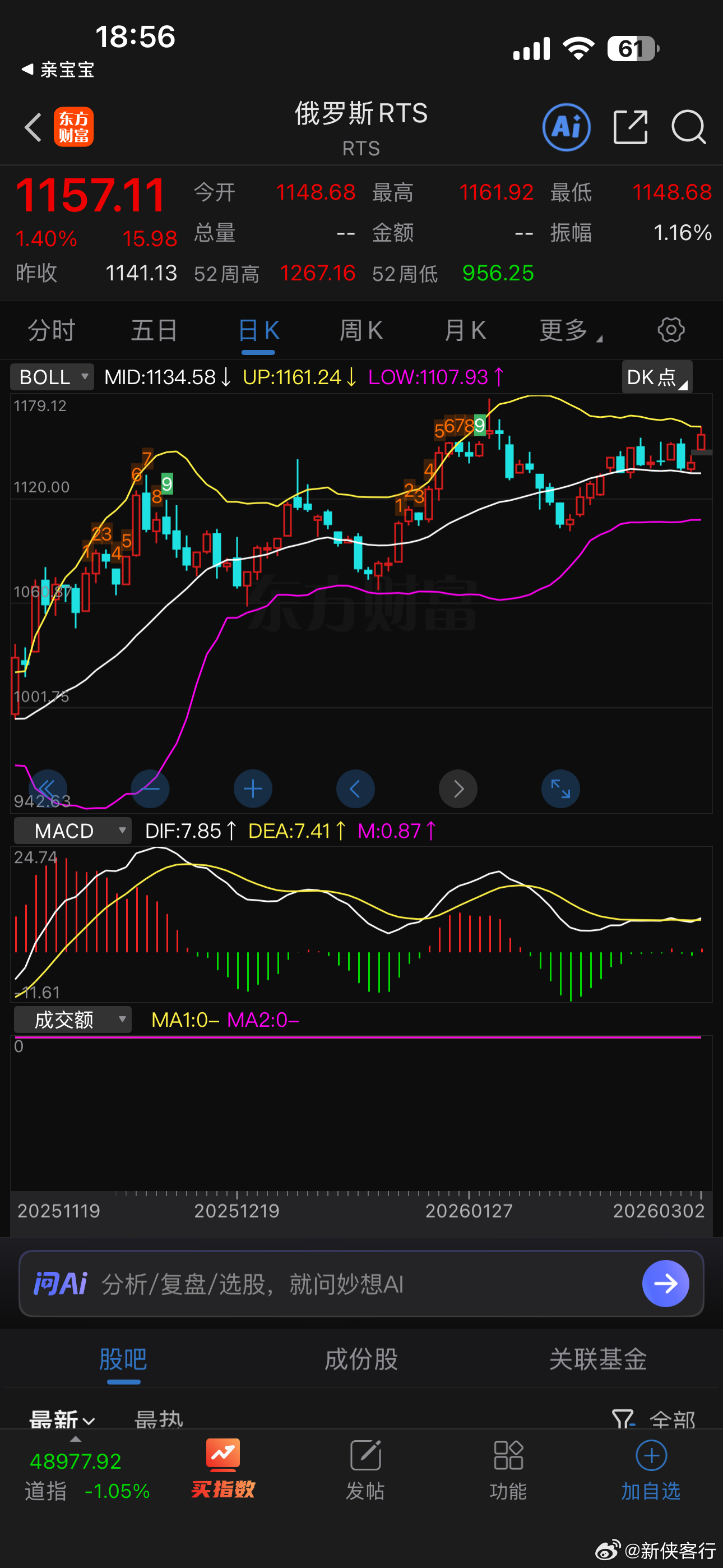Switch to 周K chart tab
723x1568 pixels.
point(361,330)
